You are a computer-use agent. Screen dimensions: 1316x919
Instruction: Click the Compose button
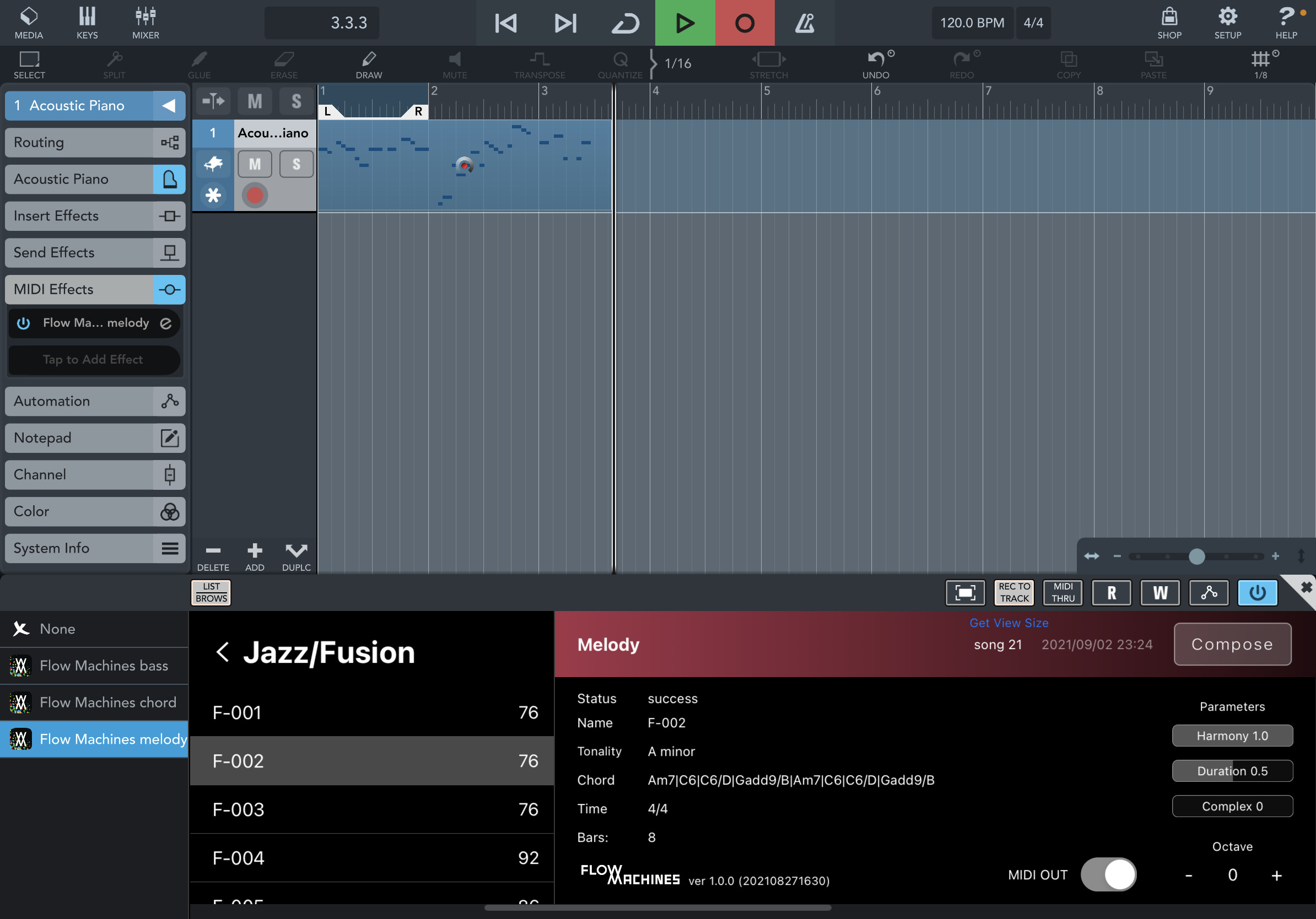click(1232, 644)
